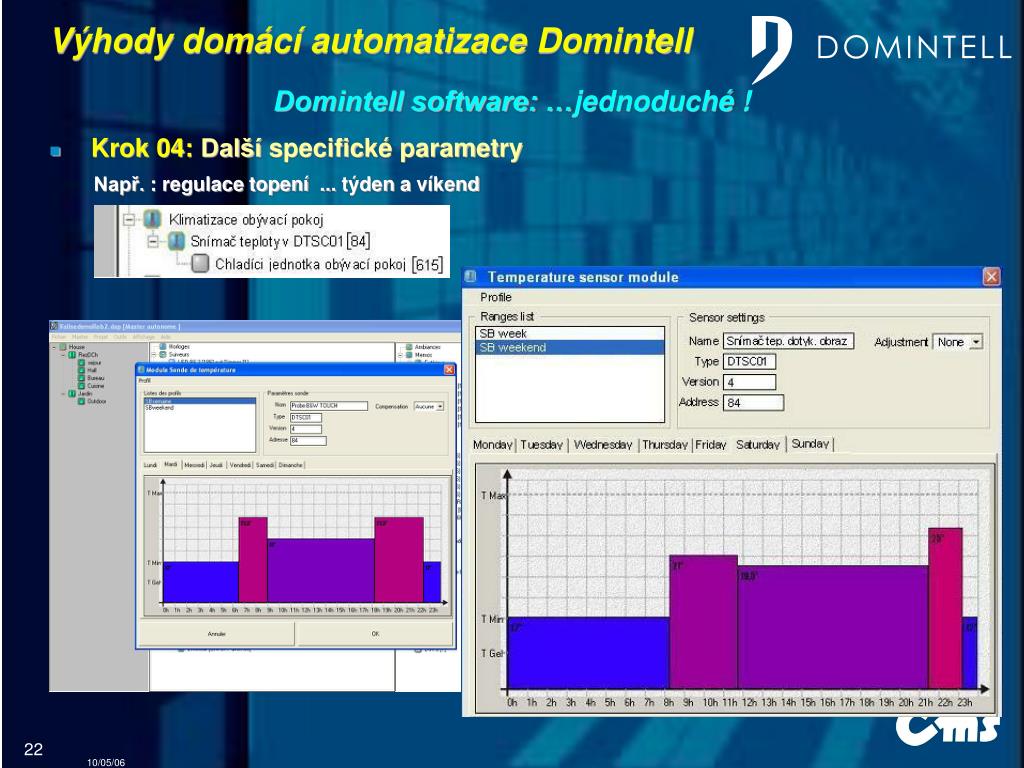Switch to the Friday tab

711,445
